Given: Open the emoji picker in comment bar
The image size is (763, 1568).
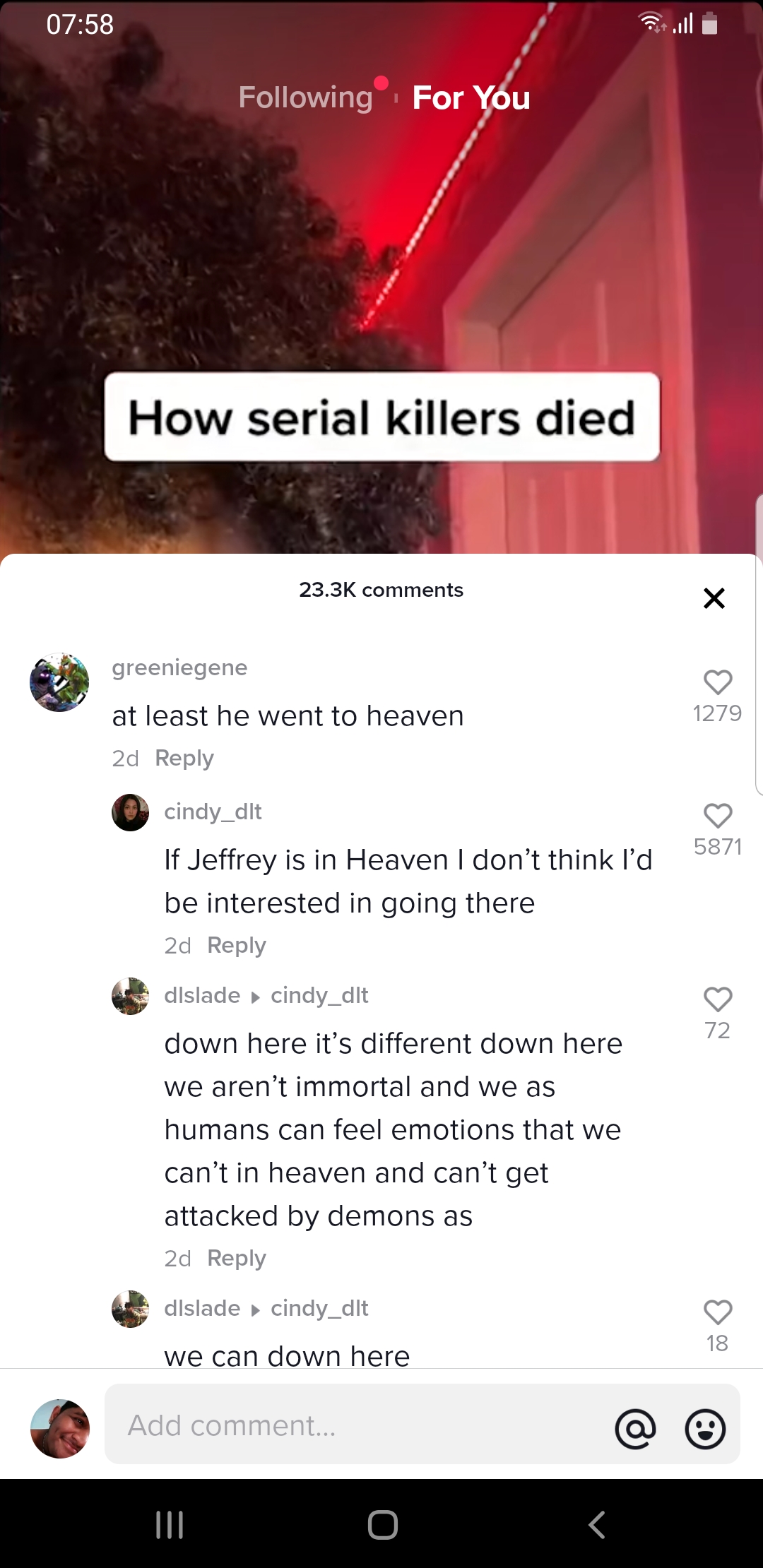Looking at the screenshot, I should [706, 1428].
